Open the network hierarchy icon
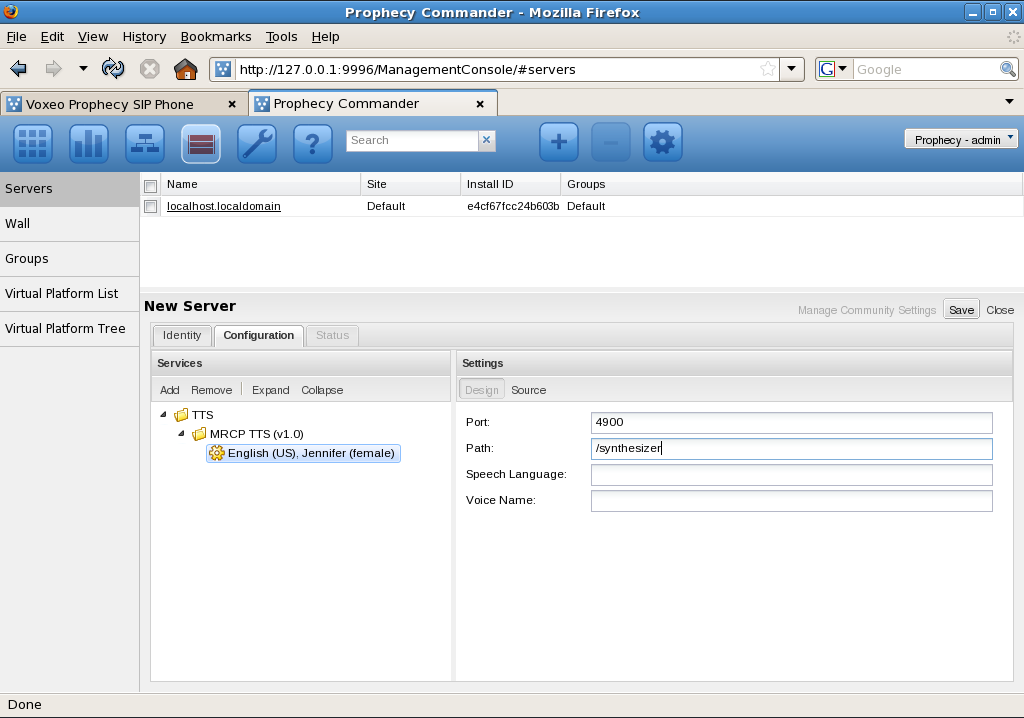 click(x=145, y=143)
